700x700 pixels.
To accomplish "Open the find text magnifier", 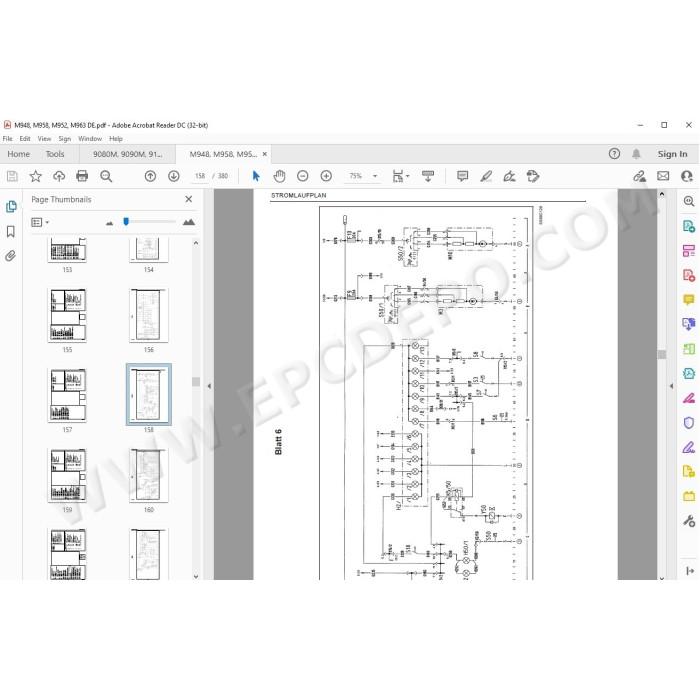I will click(x=106, y=176).
